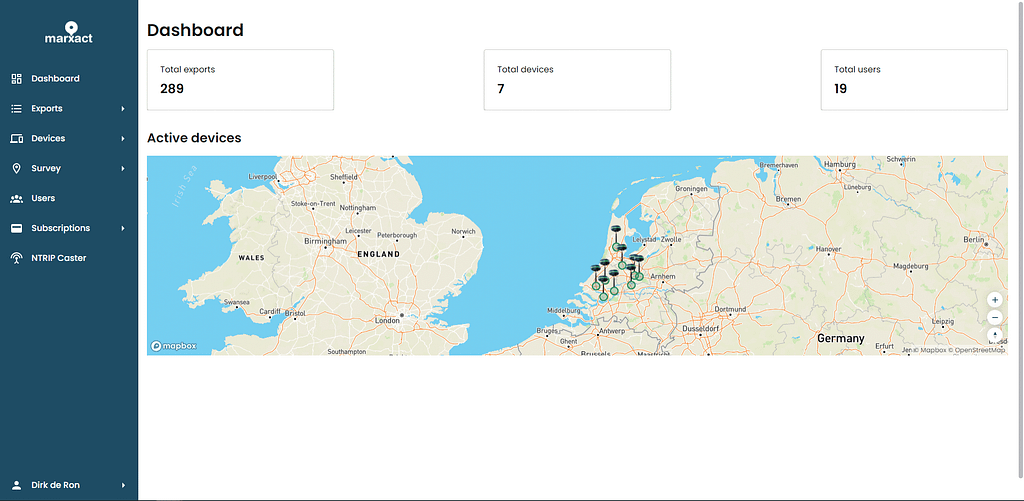Open the OpenStreetMap attribution link
Viewport: 1024px width, 501px height.
point(979,350)
